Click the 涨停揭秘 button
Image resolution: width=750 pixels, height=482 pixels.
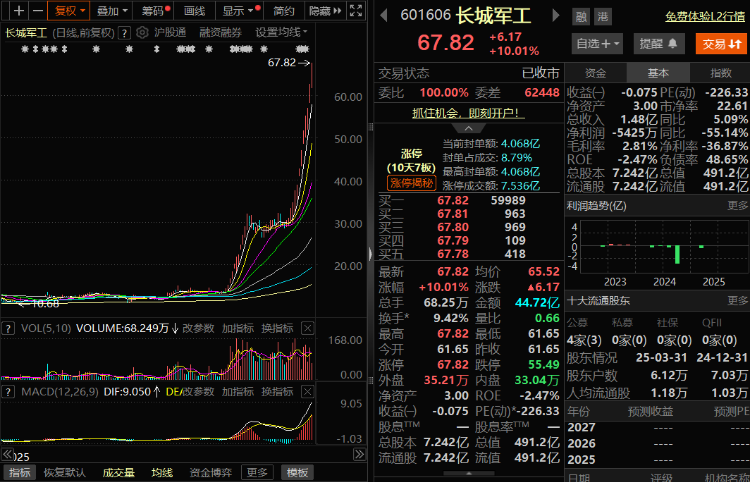(411, 183)
